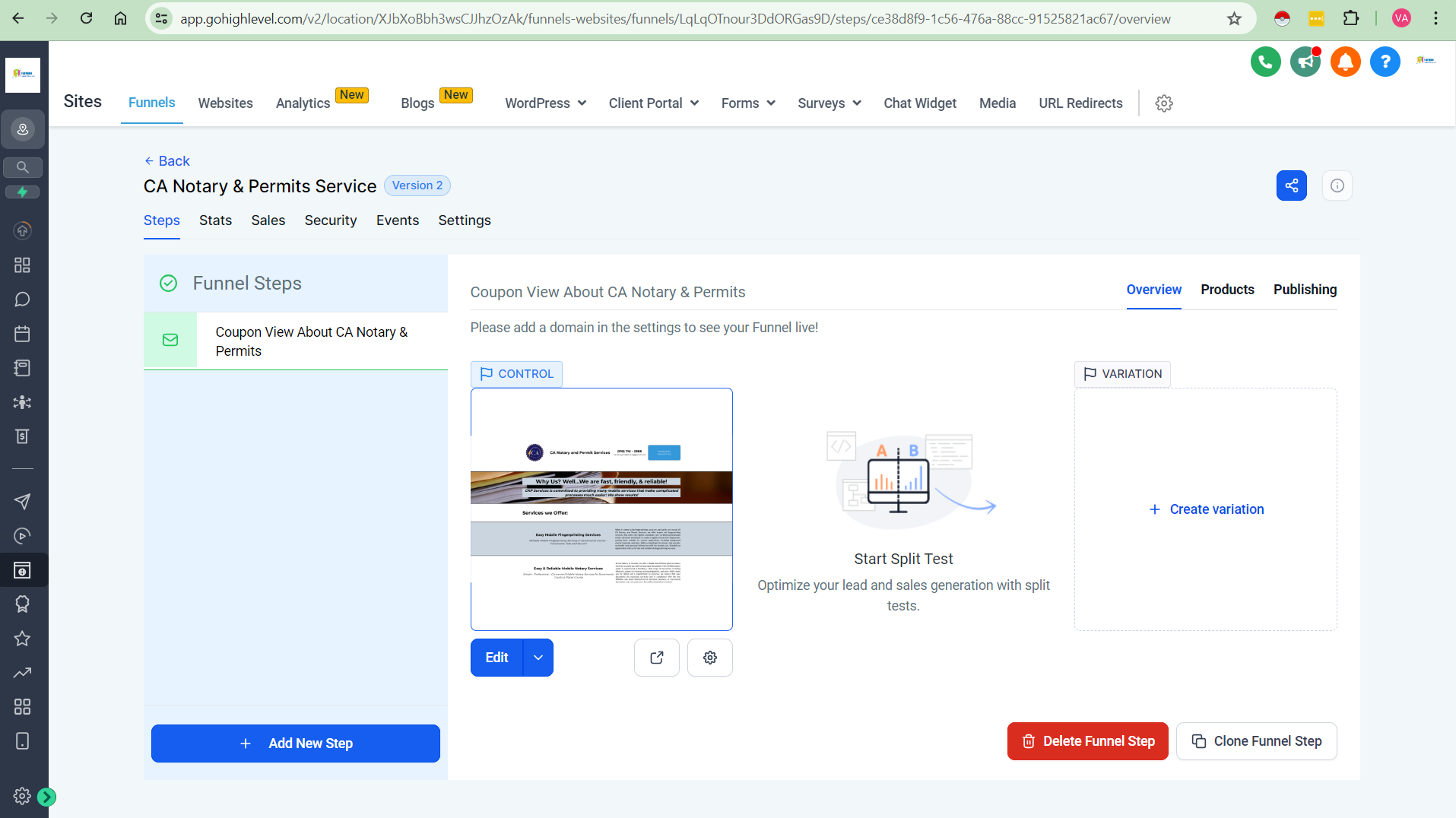1456x818 pixels.
Task: Open the sidebar mobile phone icon
Action: (x=23, y=741)
